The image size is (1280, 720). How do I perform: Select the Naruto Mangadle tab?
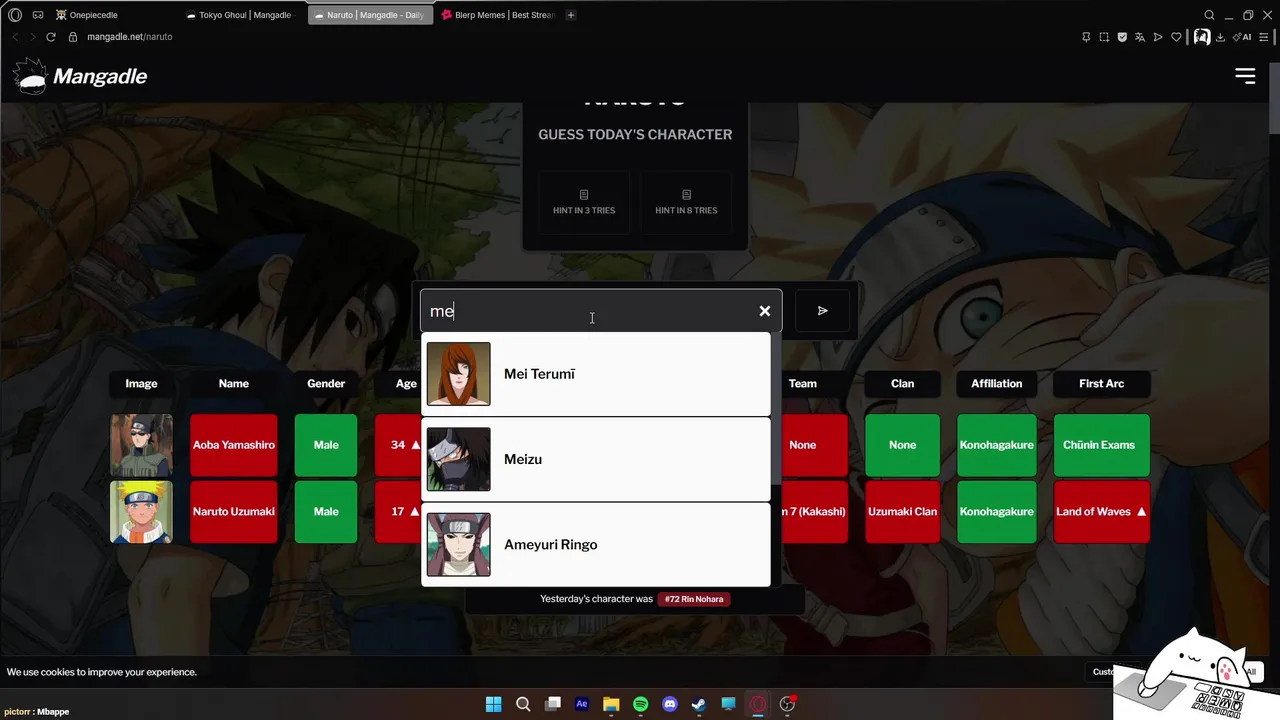coord(370,15)
